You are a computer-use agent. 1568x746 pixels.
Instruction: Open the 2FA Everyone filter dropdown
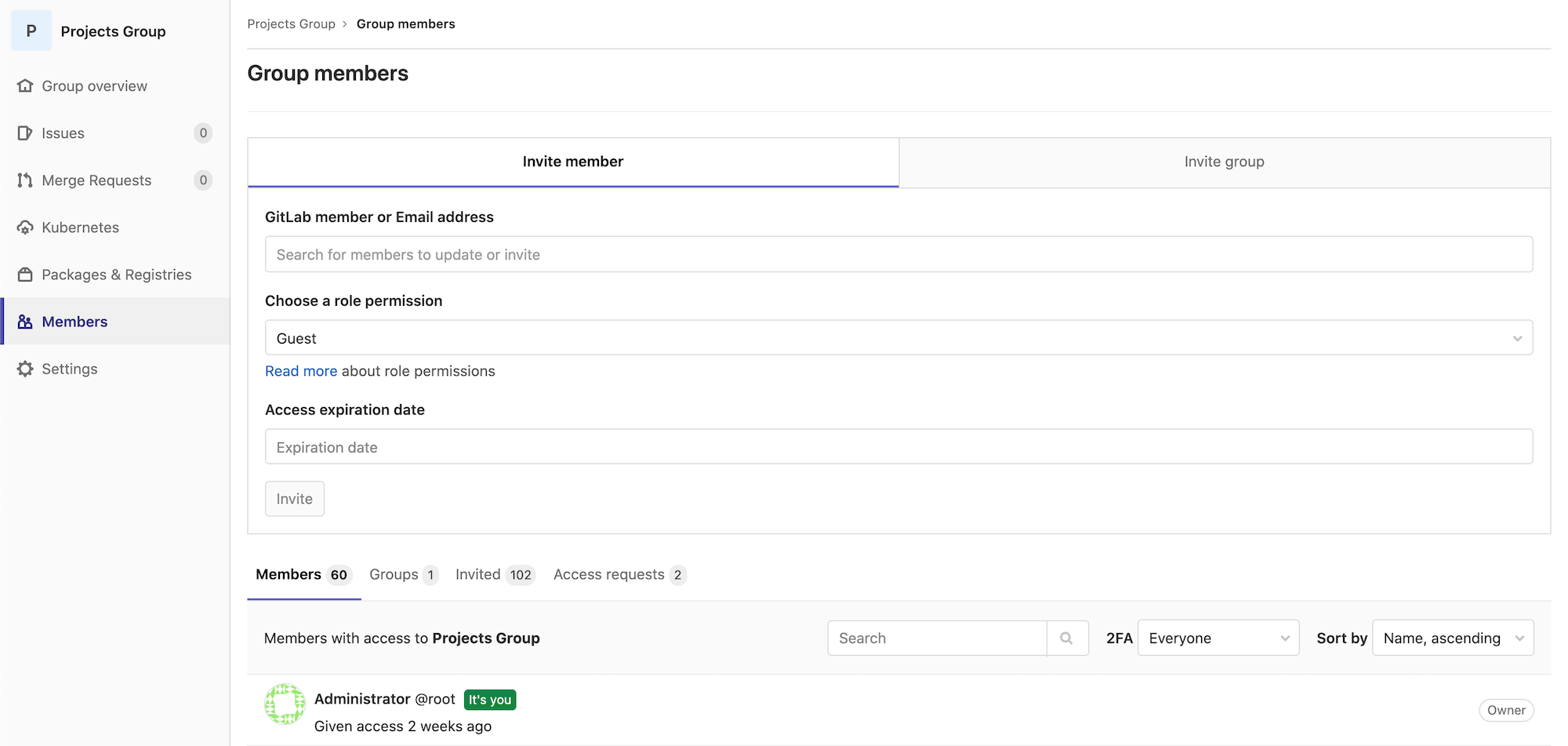point(1218,639)
